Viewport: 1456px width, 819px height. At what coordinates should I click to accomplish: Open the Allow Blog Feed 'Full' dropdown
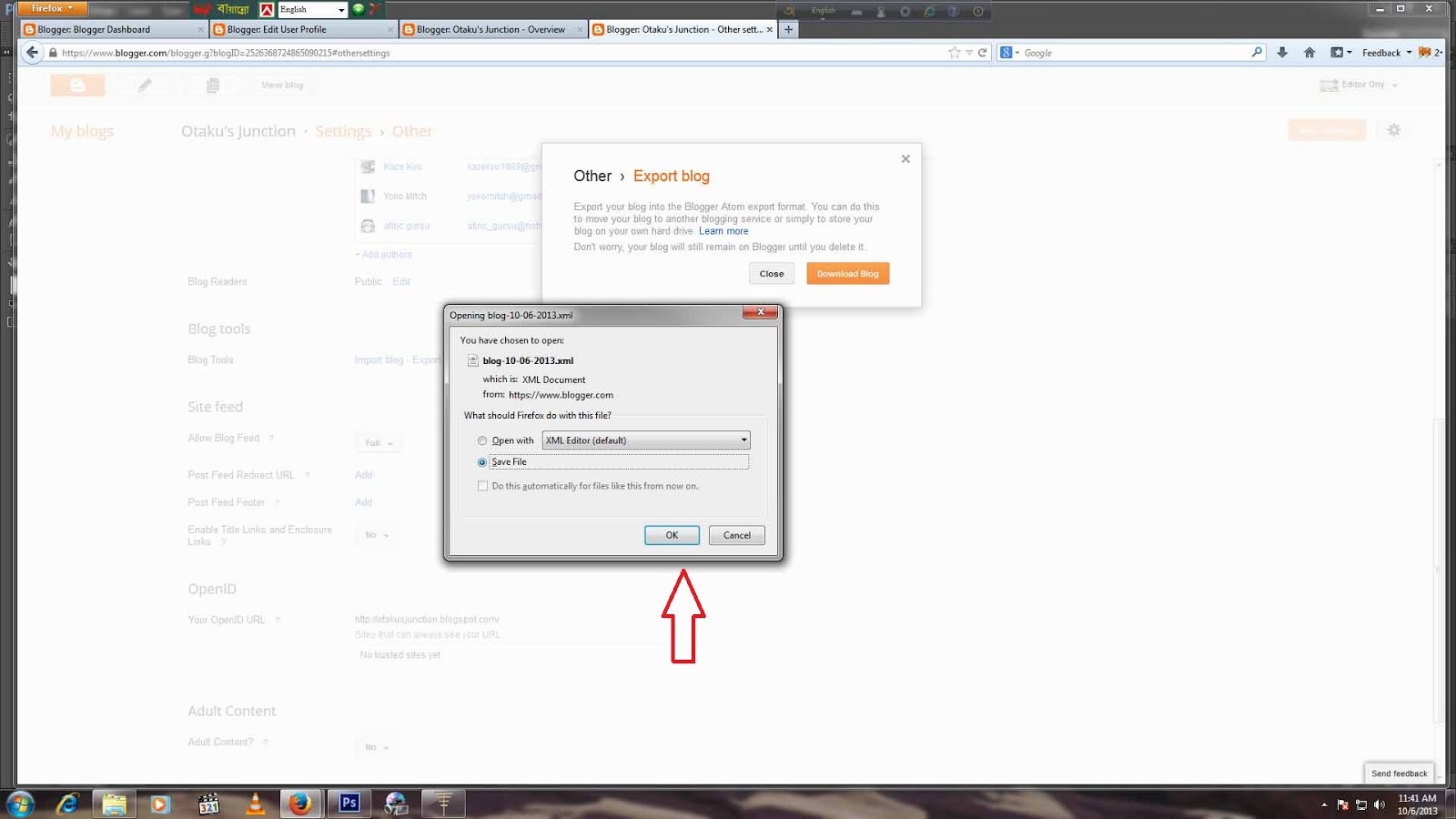click(x=379, y=443)
